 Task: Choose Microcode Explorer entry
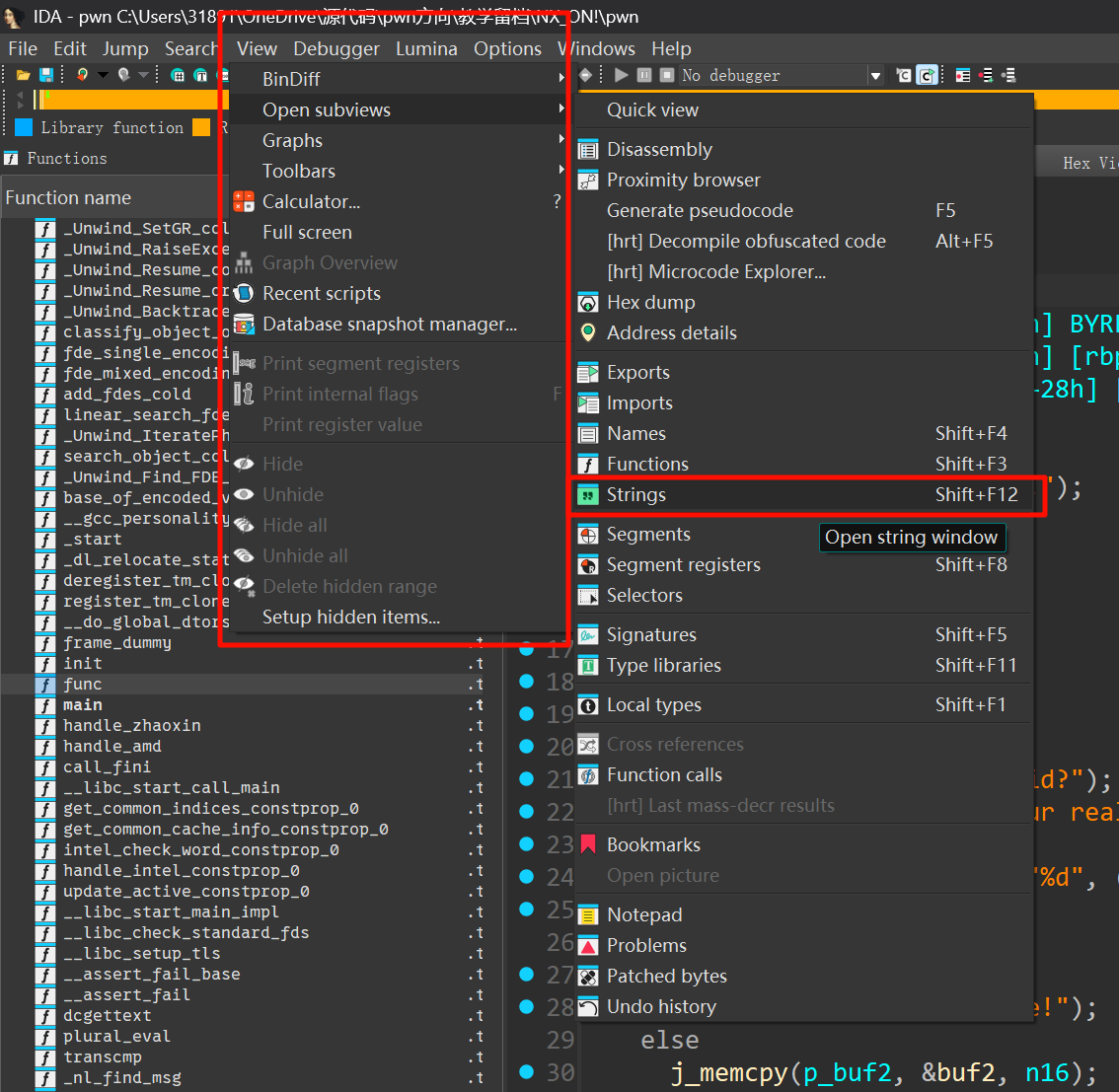point(804,271)
